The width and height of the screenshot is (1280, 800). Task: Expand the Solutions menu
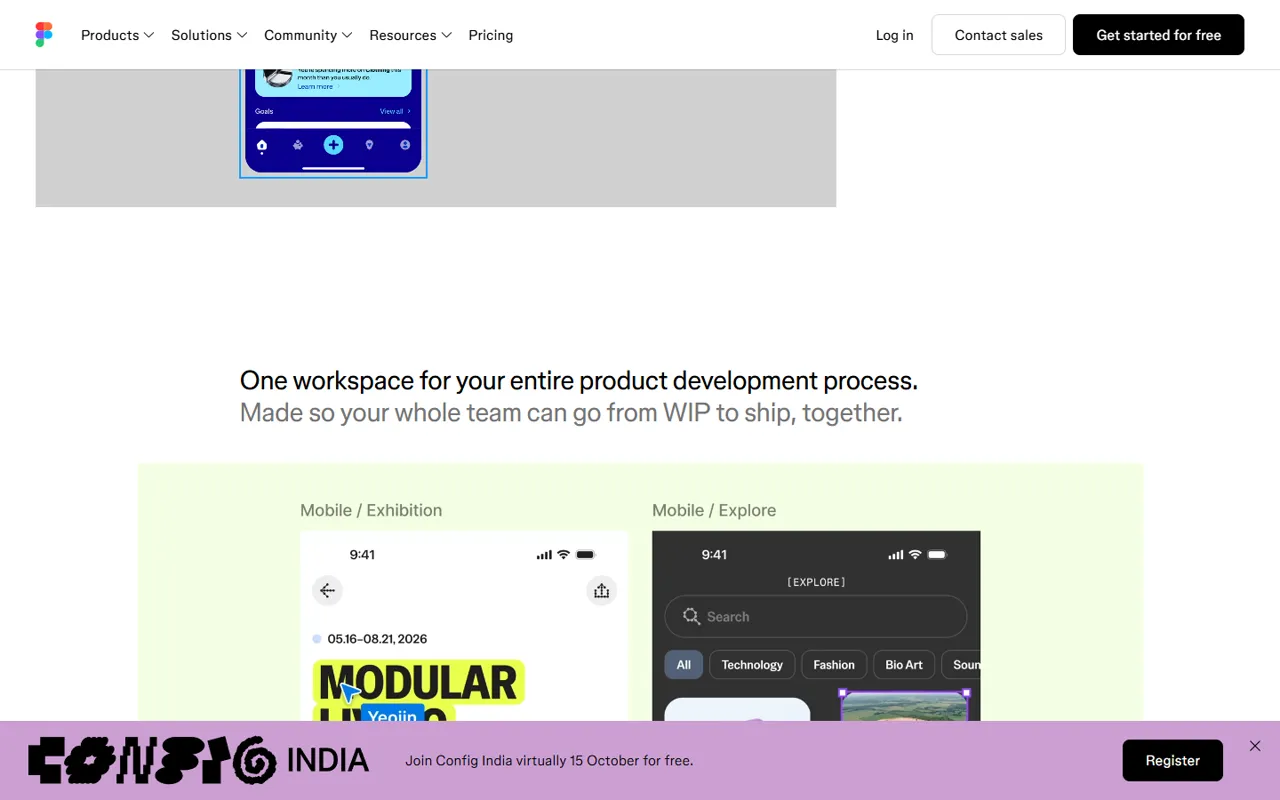point(209,35)
